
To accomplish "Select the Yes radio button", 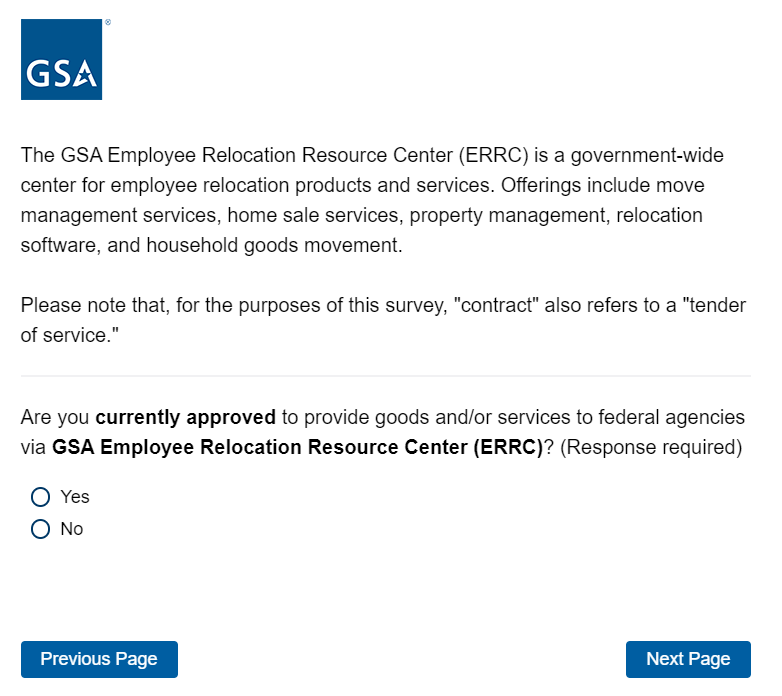I will pyautogui.click(x=40, y=497).
